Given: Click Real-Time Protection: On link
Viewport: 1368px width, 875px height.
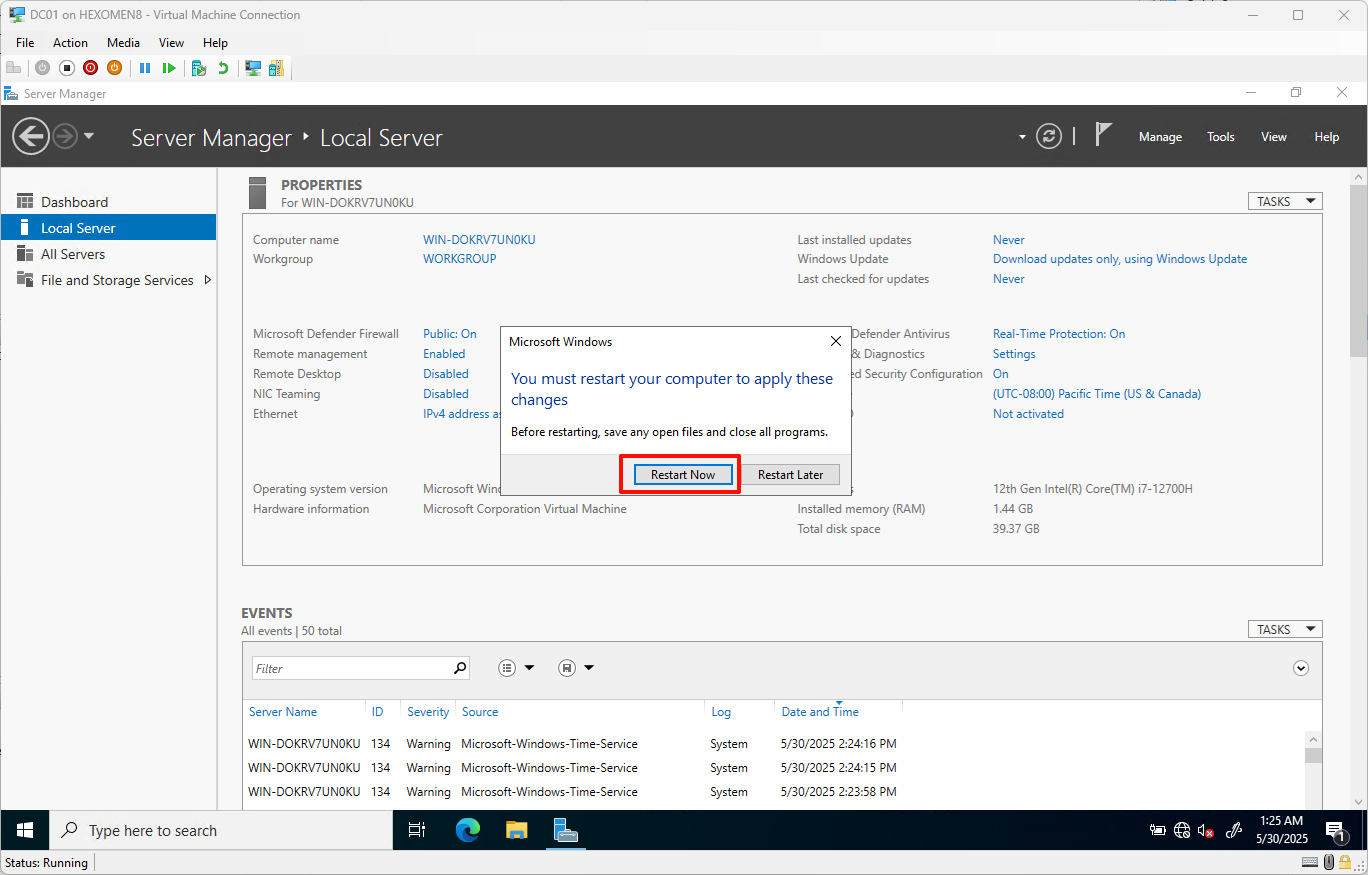Looking at the screenshot, I should (x=1059, y=334).
